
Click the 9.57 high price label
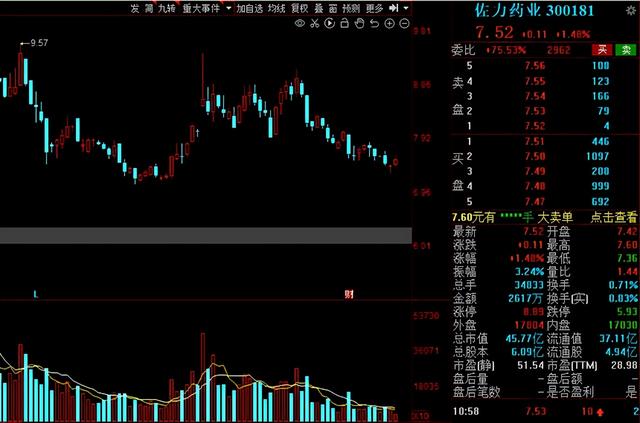pos(39,43)
